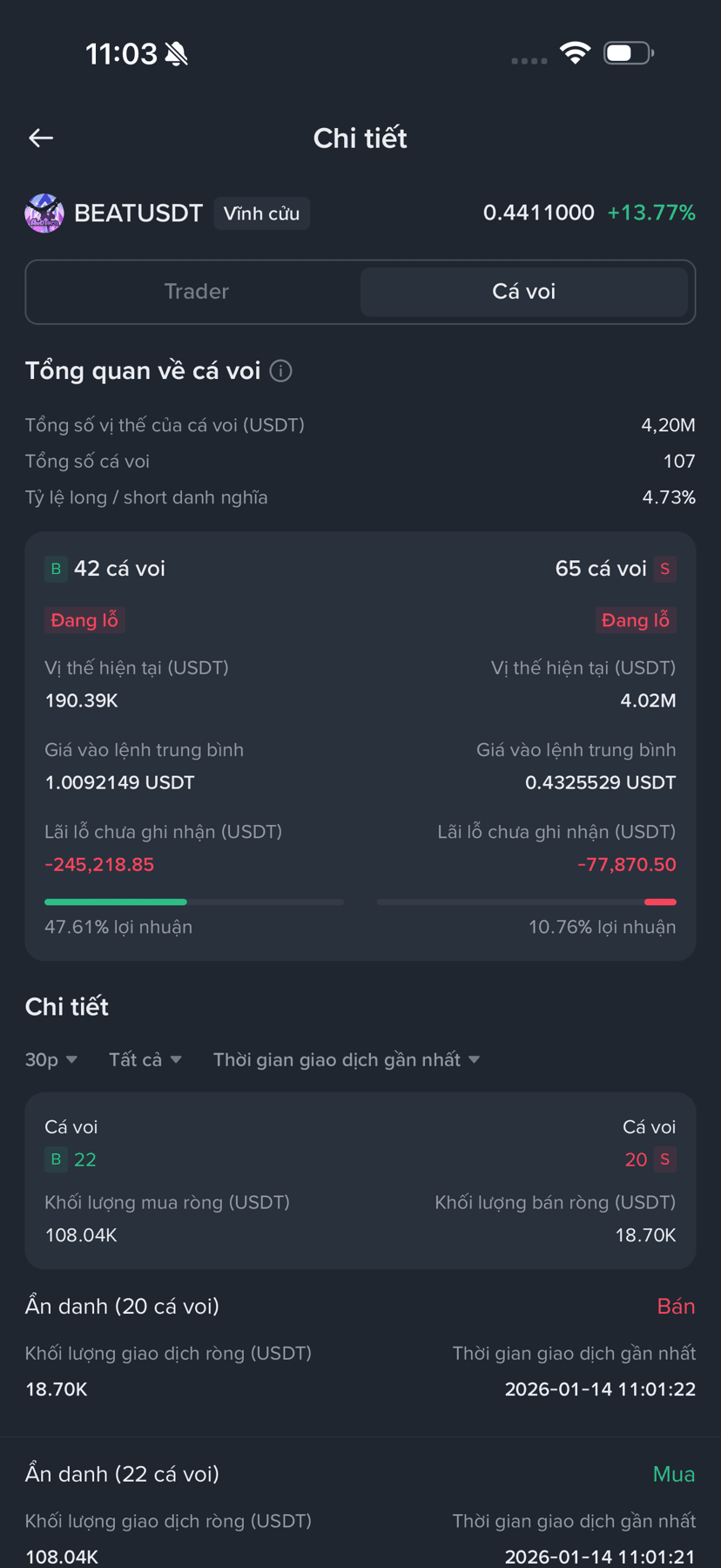This screenshot has width=721, height=1568.
Task: Expand the Tất cả filter dropdown
Action: (145, 1060)
